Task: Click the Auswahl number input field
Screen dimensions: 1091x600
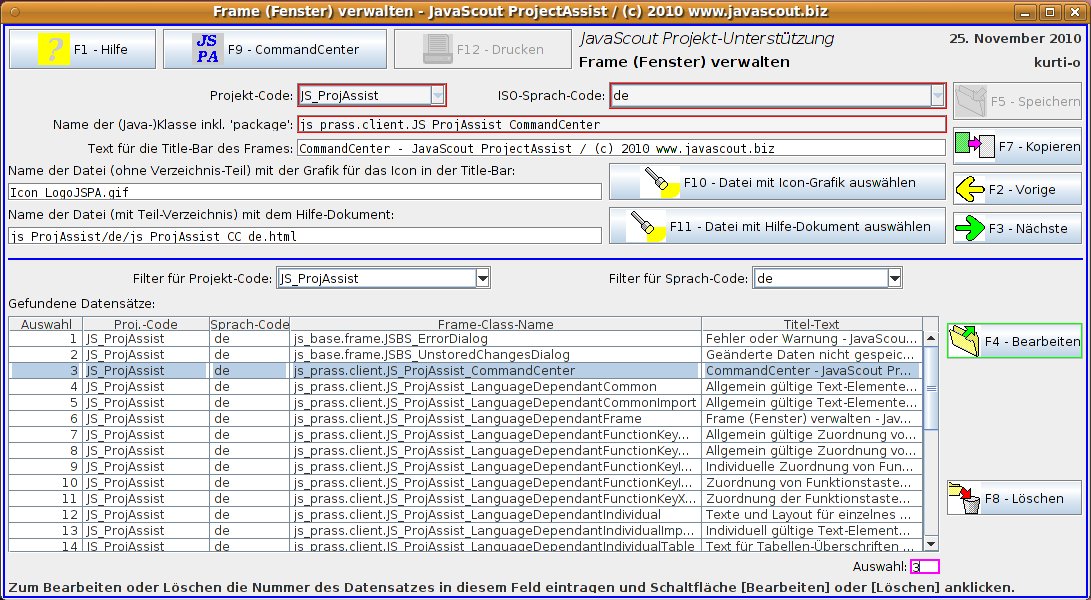Action: tap(924, 567)
